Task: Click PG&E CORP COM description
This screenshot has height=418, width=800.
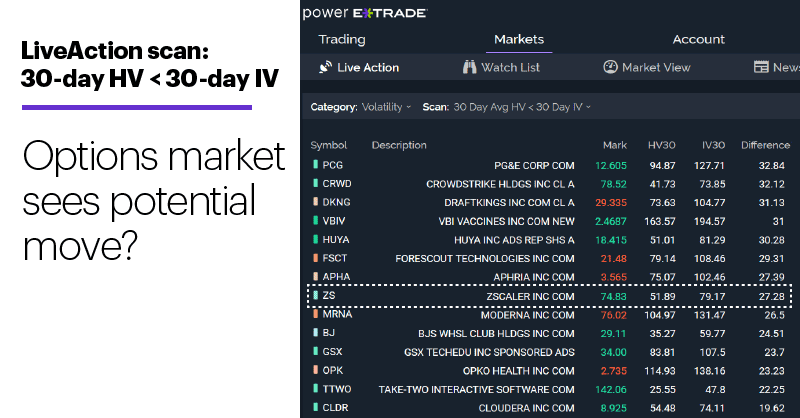Action: [534, 165]
